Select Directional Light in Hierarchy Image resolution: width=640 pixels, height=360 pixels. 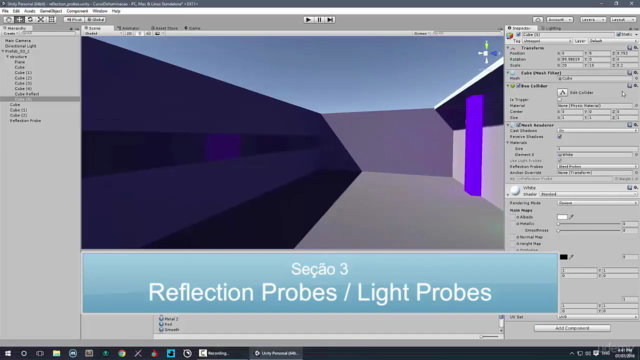tap(20, 46)
